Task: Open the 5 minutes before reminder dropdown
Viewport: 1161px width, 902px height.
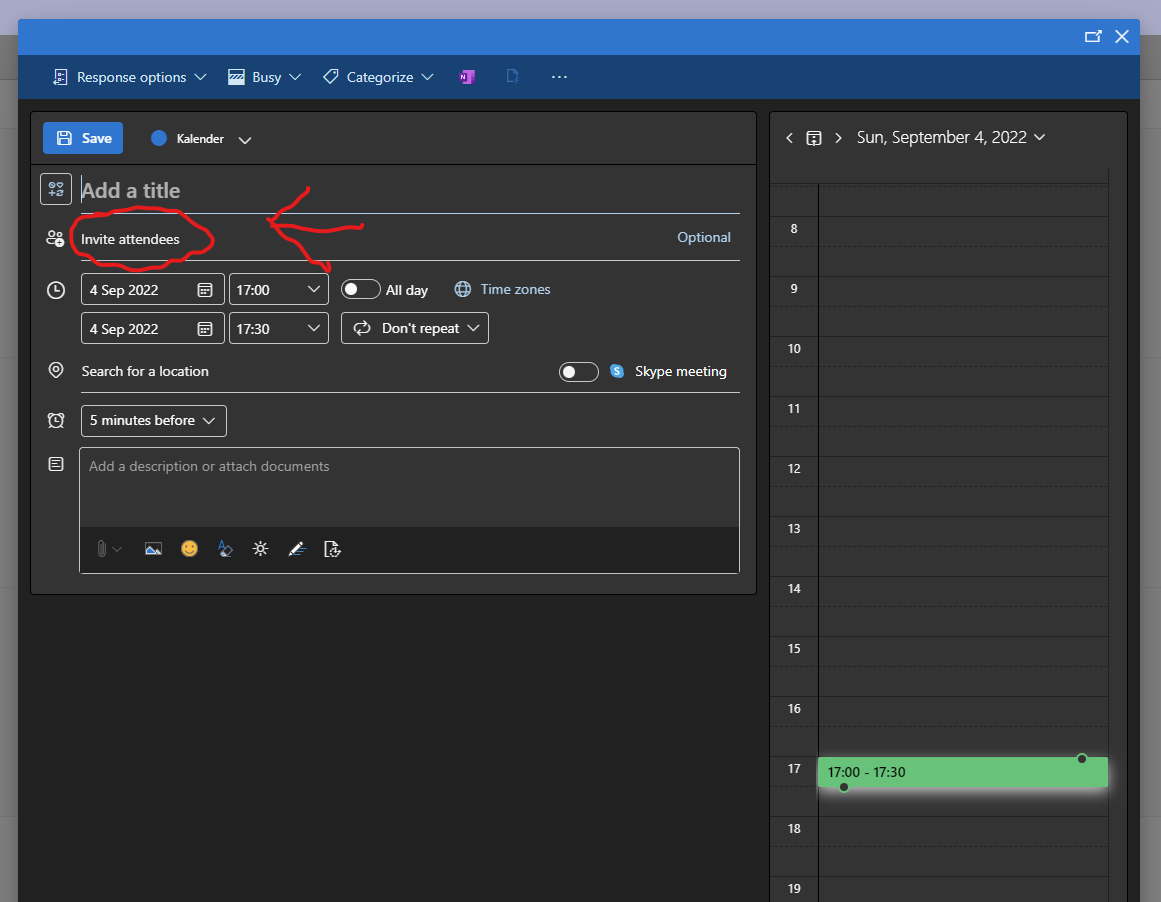Action: tap(154, 421)
